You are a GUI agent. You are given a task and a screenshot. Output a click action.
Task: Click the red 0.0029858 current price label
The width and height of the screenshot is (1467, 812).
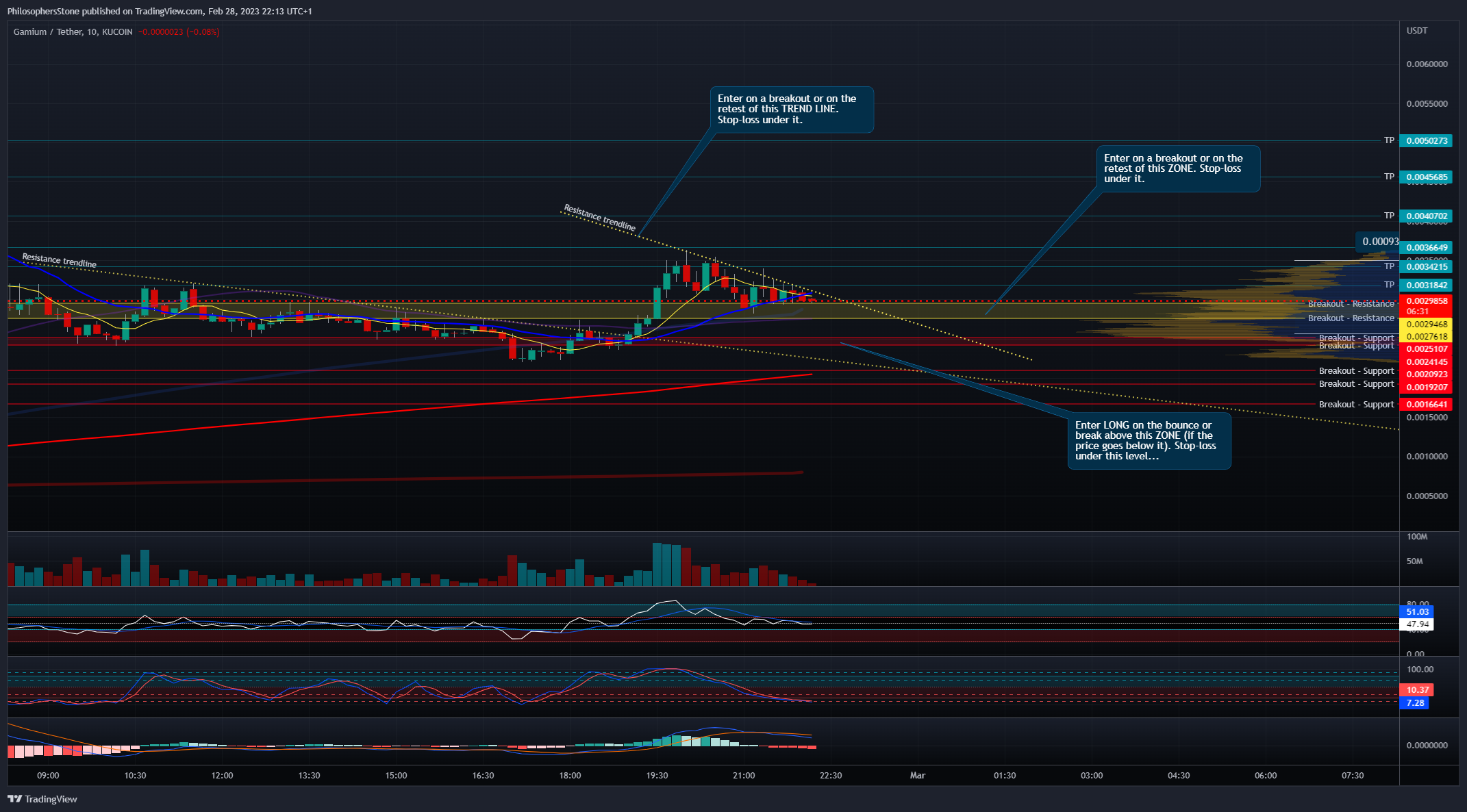coord(1426,301)
